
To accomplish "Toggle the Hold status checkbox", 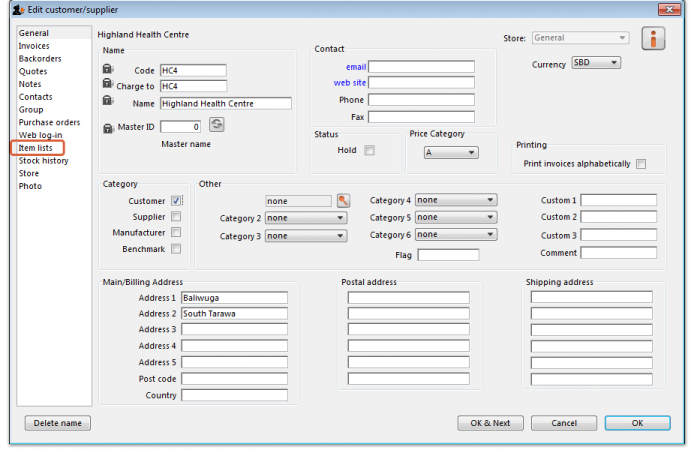I will 369,151.
